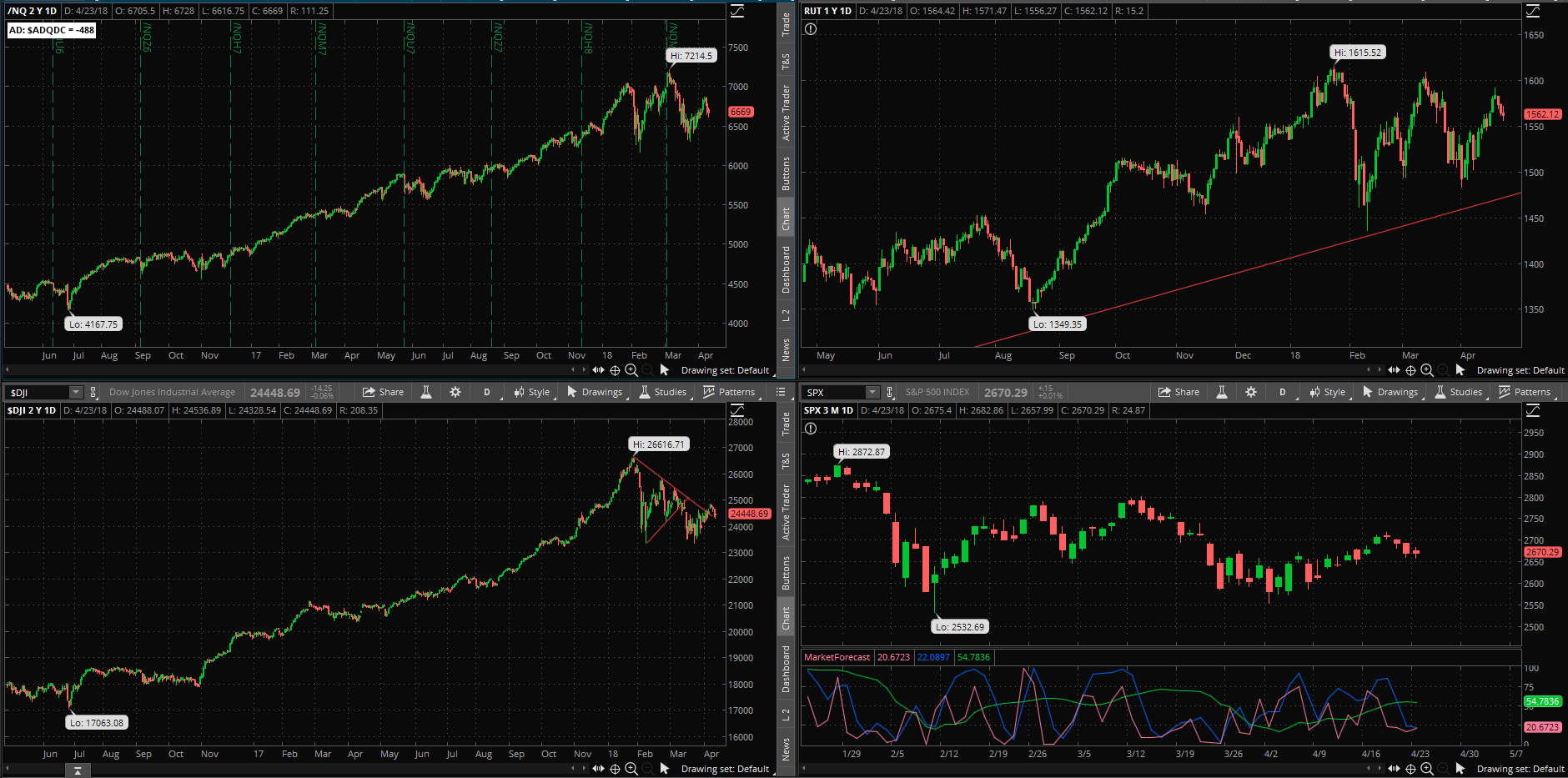
Task: Open the Drawings menu in SPX toolbar
Action: pos(1390,392)
